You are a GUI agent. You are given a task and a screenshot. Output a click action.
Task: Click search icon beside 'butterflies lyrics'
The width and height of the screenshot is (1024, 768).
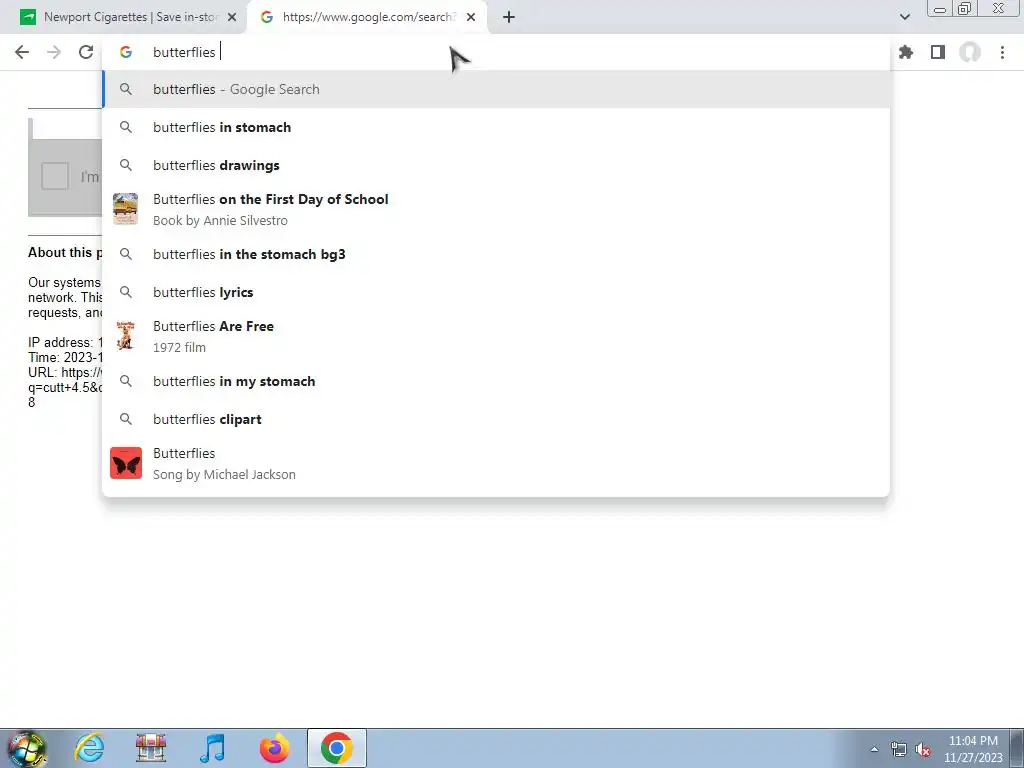[126, 291]
